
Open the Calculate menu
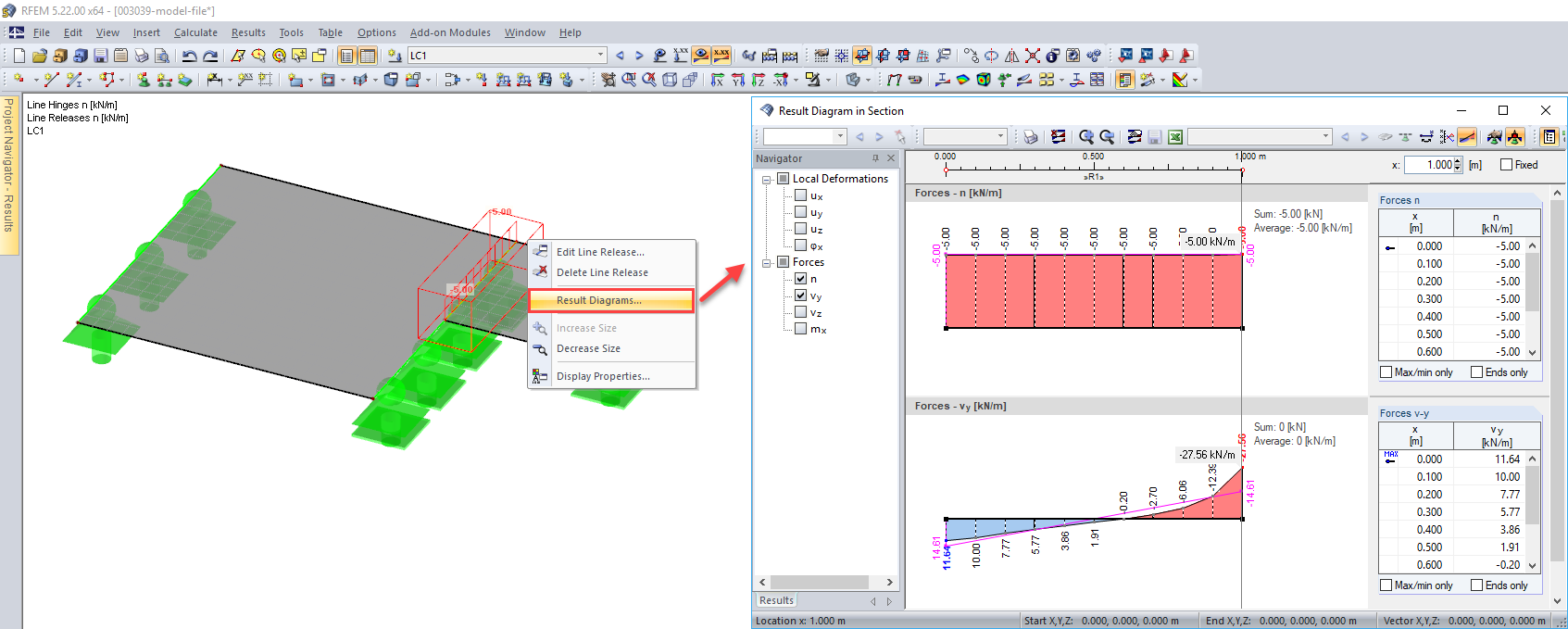point(195,32)
